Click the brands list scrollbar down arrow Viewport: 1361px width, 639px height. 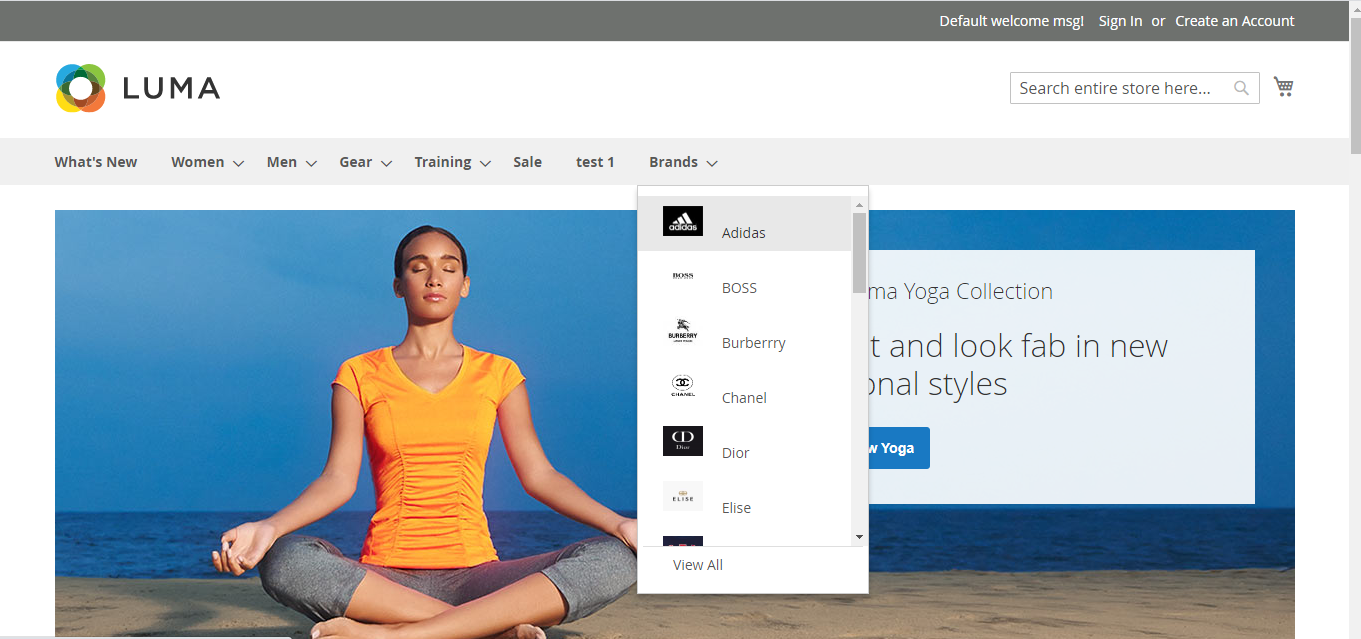point(859,537)
